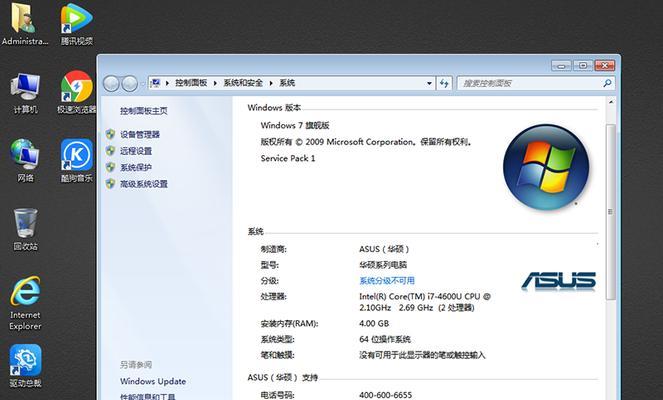Click the refresh button beside address bar
This screenshot has width=663, height=400.
444,83
